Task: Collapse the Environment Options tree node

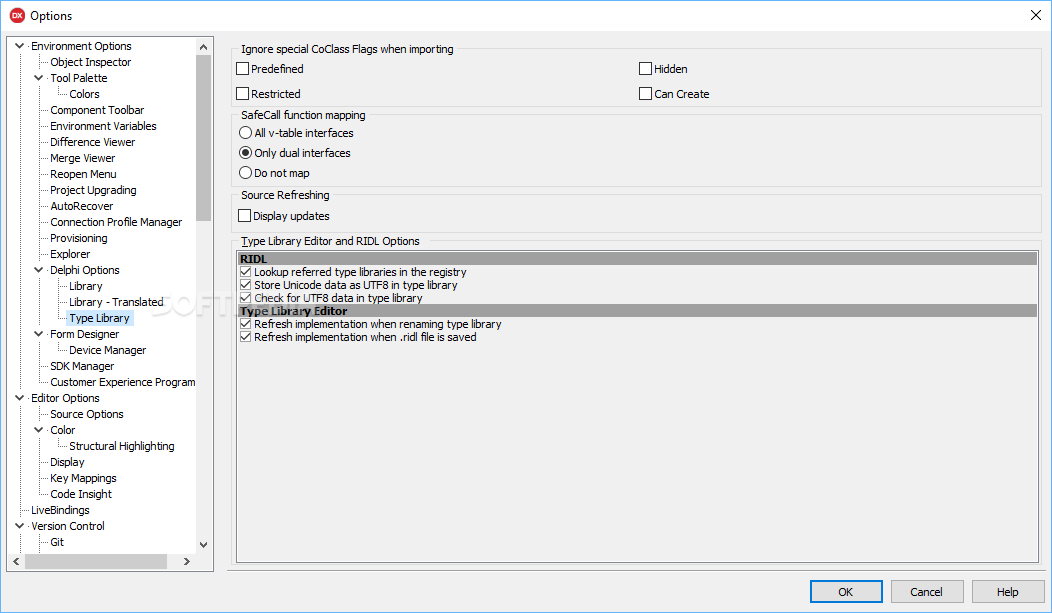Action: click(19, 46)
